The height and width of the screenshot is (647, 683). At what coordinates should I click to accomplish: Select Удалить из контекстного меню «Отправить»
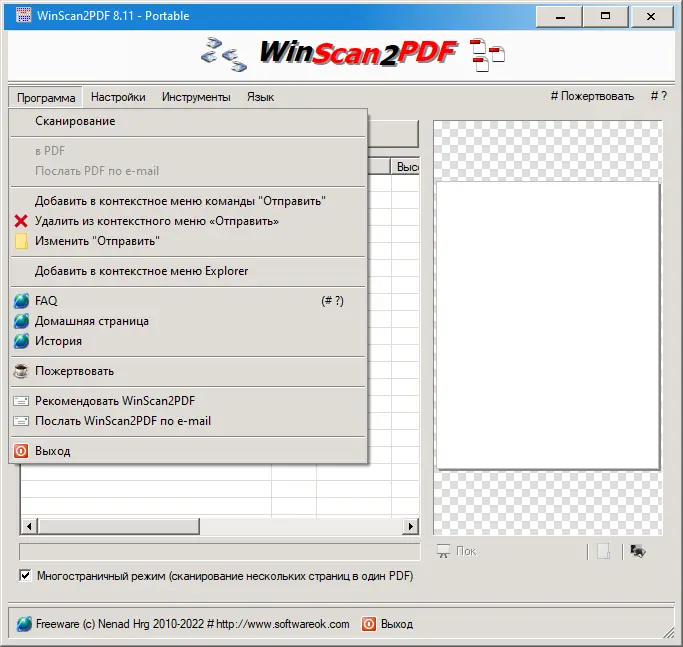tap(188, 221)
